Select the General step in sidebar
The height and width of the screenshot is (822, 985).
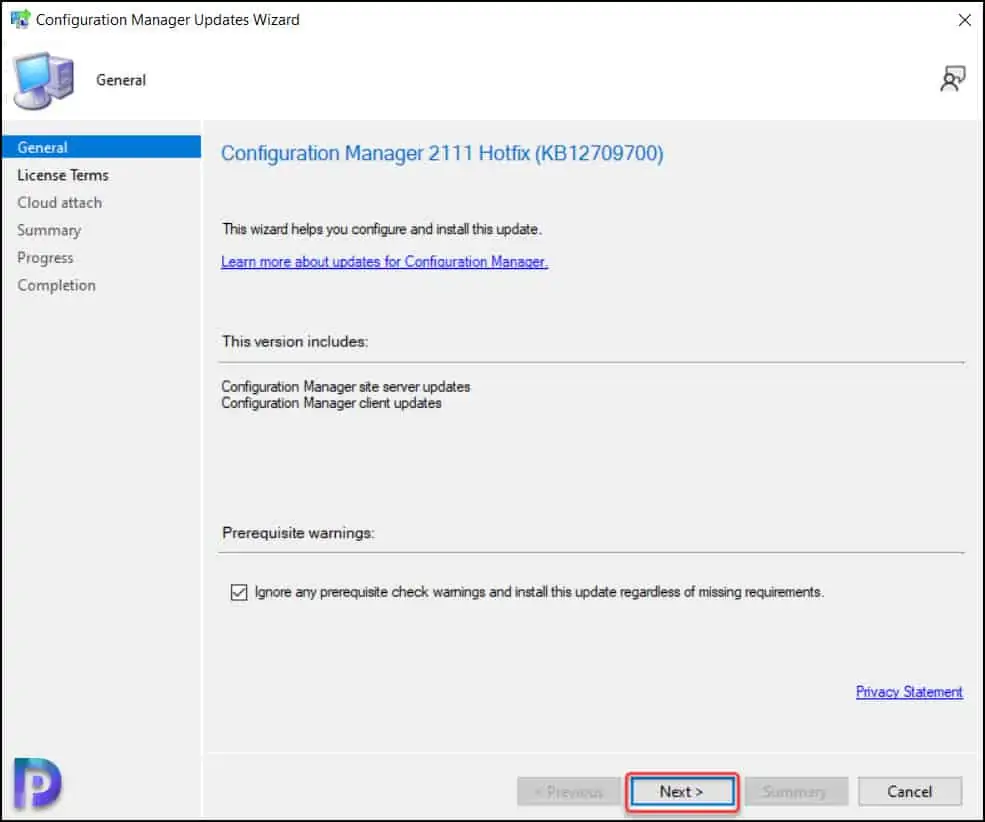click(x=102, y=147)
